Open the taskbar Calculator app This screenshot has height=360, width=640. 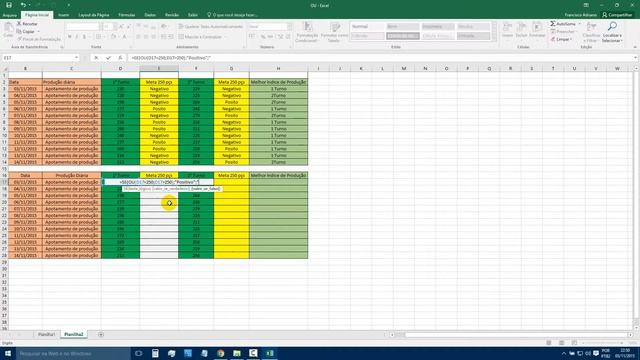coord(155,353)
